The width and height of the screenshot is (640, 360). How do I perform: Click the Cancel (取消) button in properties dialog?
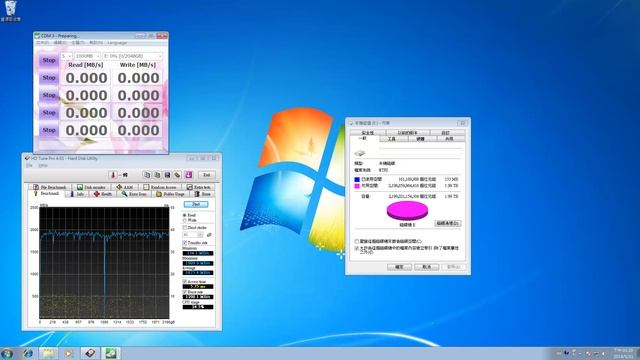[427, 267]
